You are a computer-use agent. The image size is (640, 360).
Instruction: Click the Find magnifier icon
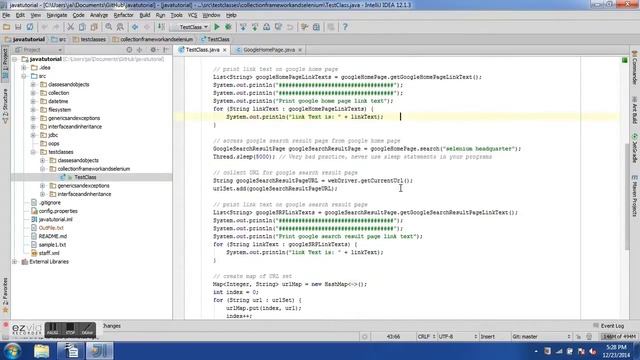109,27
